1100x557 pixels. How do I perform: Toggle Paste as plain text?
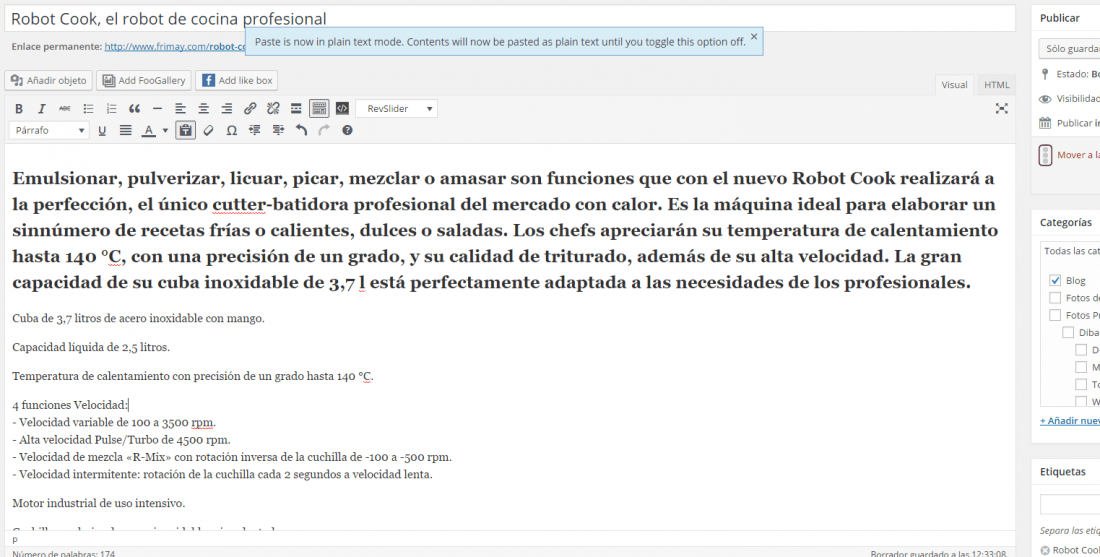(x=185, y=130)
